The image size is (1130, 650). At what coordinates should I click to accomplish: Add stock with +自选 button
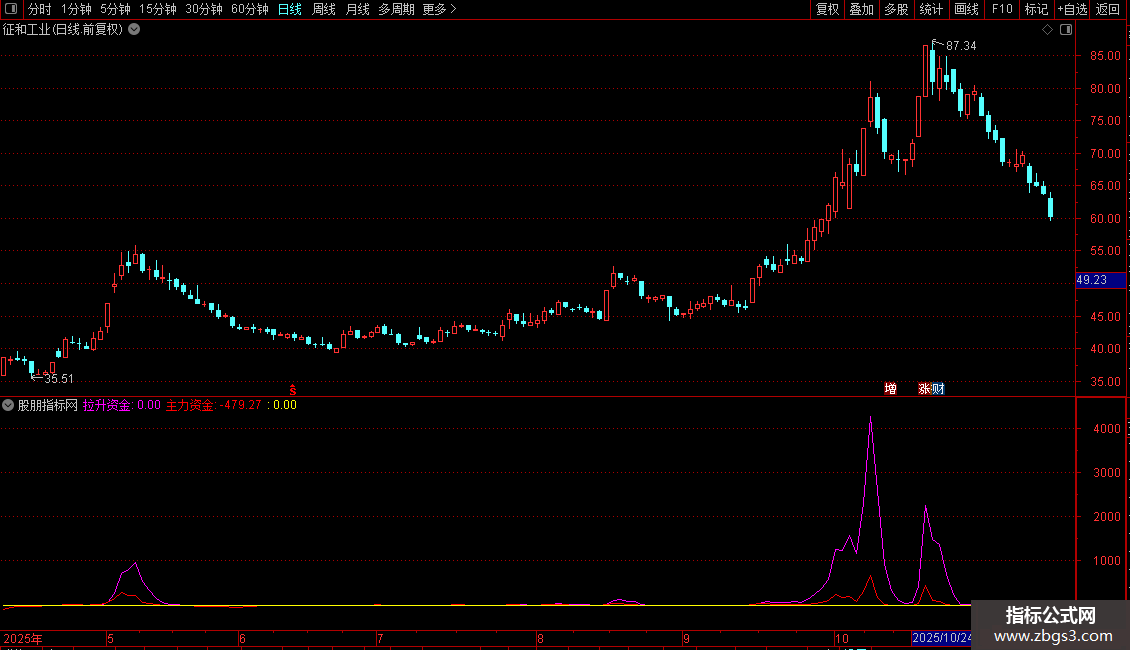1072,9
